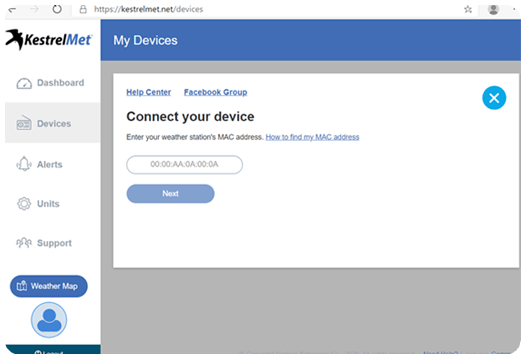The image size is (528, 361).
Task: Click the Connect your device heading
Action: click(190, 117)
